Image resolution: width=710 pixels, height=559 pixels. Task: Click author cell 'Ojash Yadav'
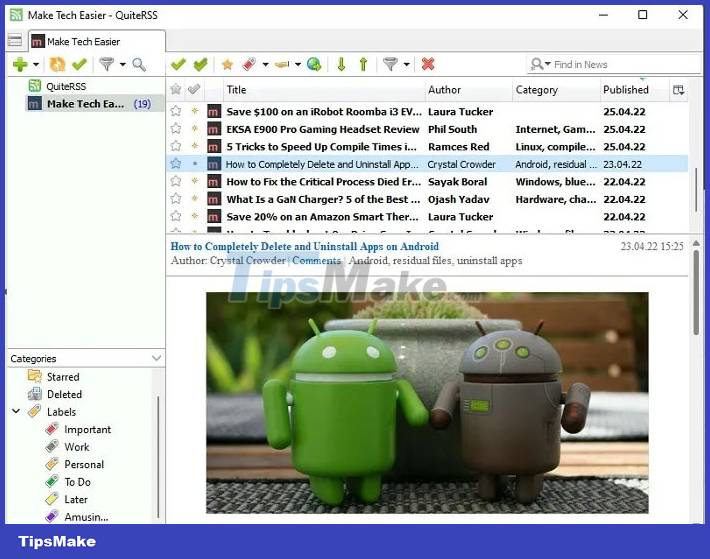point(459,200)
